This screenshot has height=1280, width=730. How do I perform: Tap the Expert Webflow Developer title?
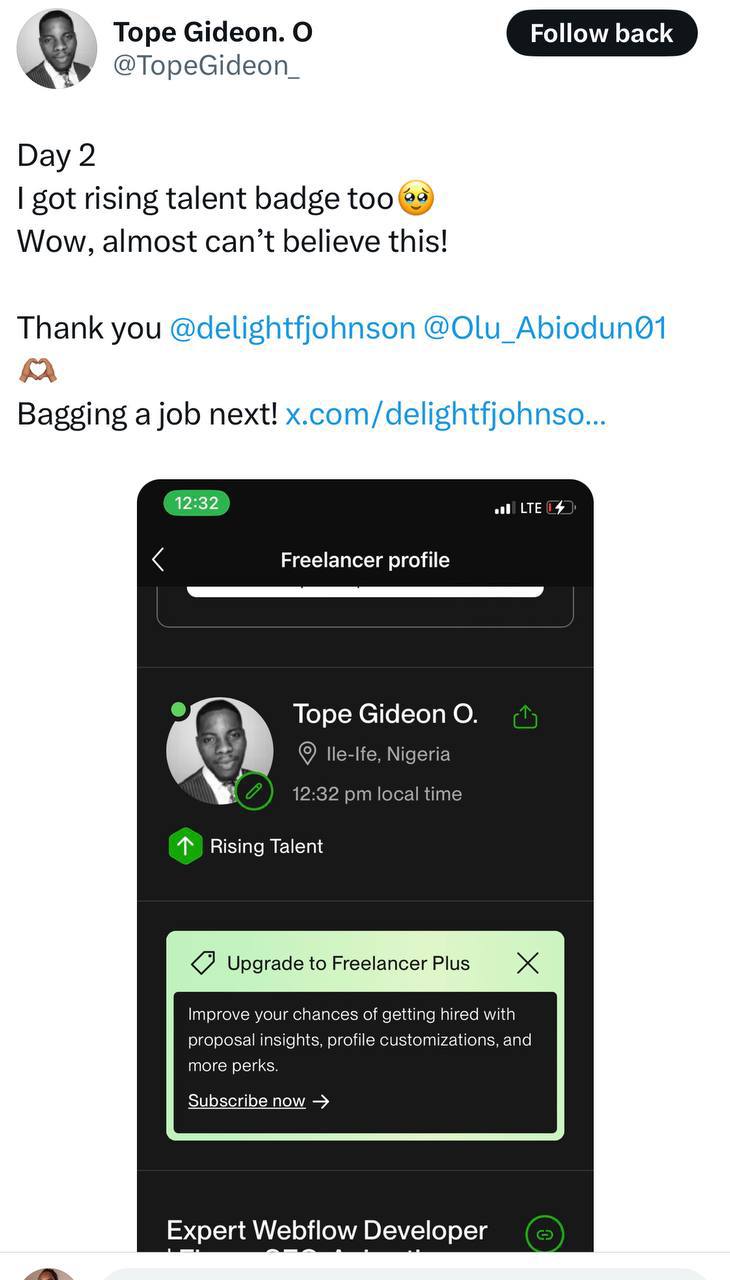[327, 1230]
